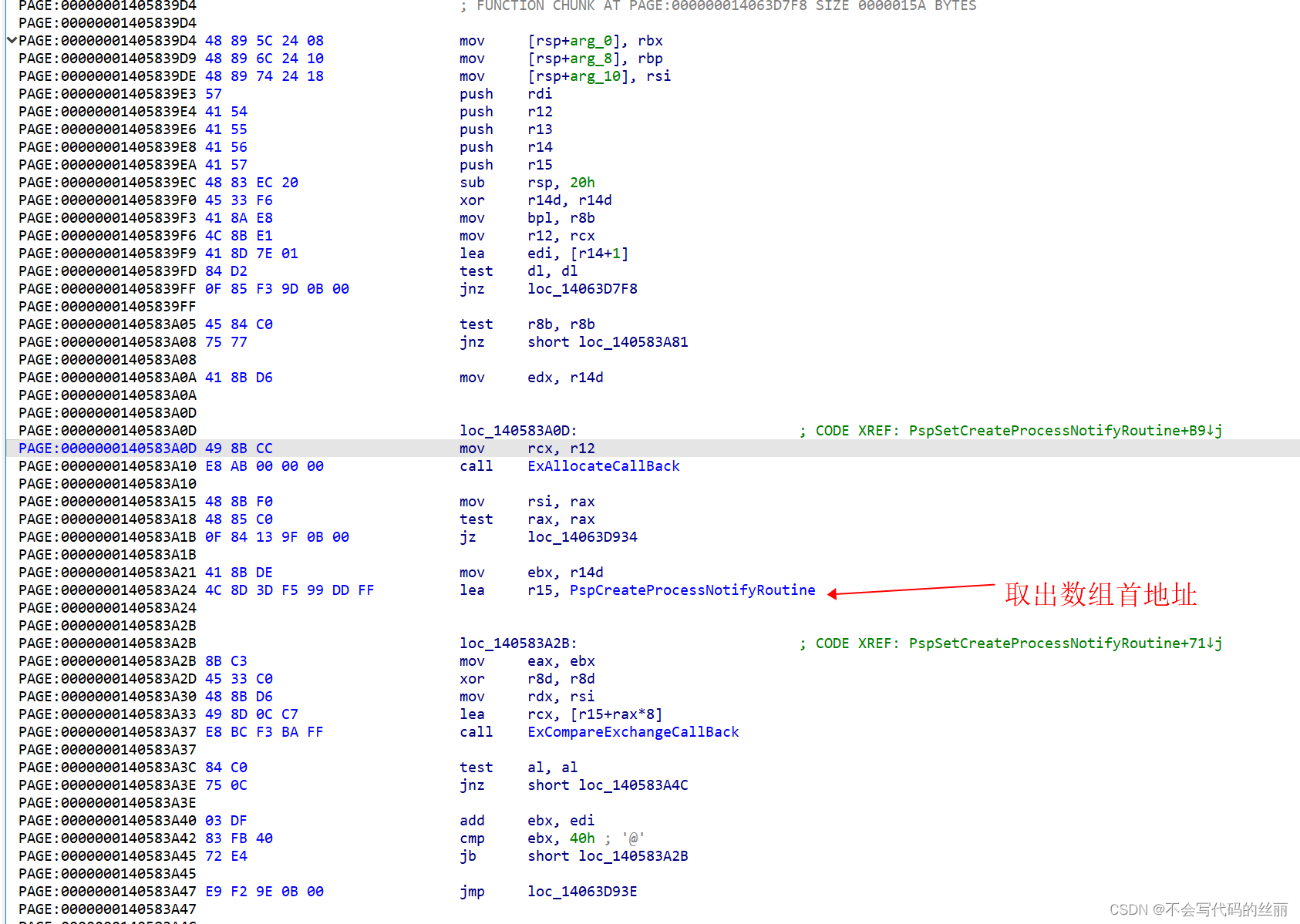Click the ExCompareExchangeCallBack call target
The width and height of the screenshot is (1300, 924).
pos(633,732)
